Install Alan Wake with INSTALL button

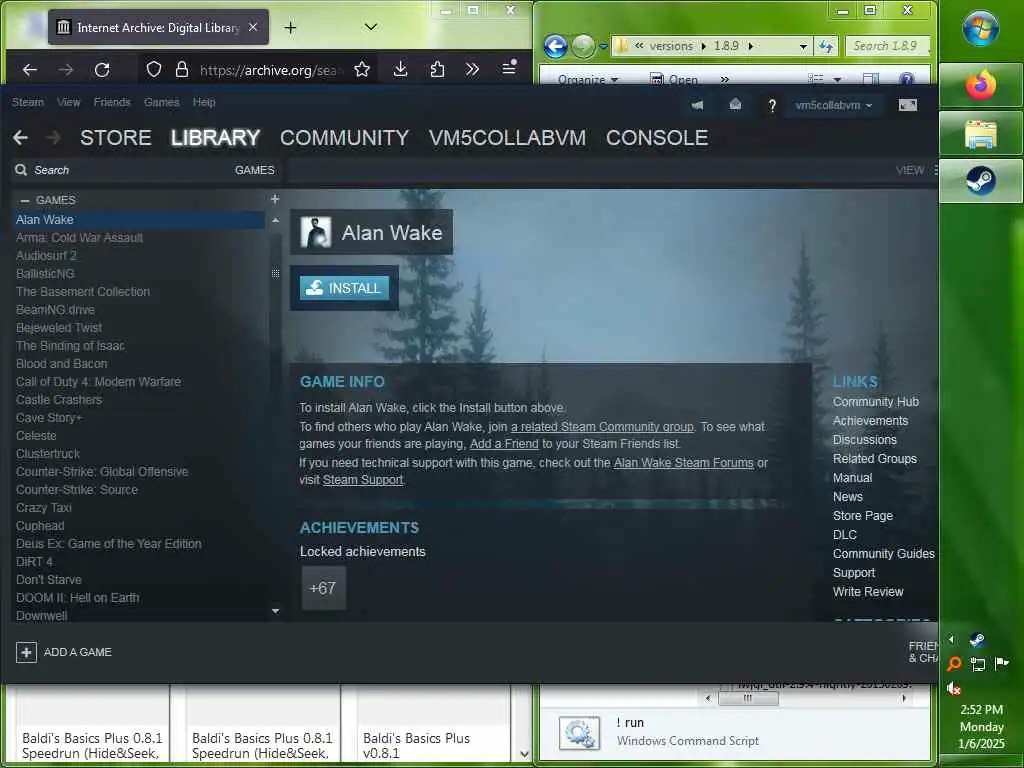(x=344, y=288)
